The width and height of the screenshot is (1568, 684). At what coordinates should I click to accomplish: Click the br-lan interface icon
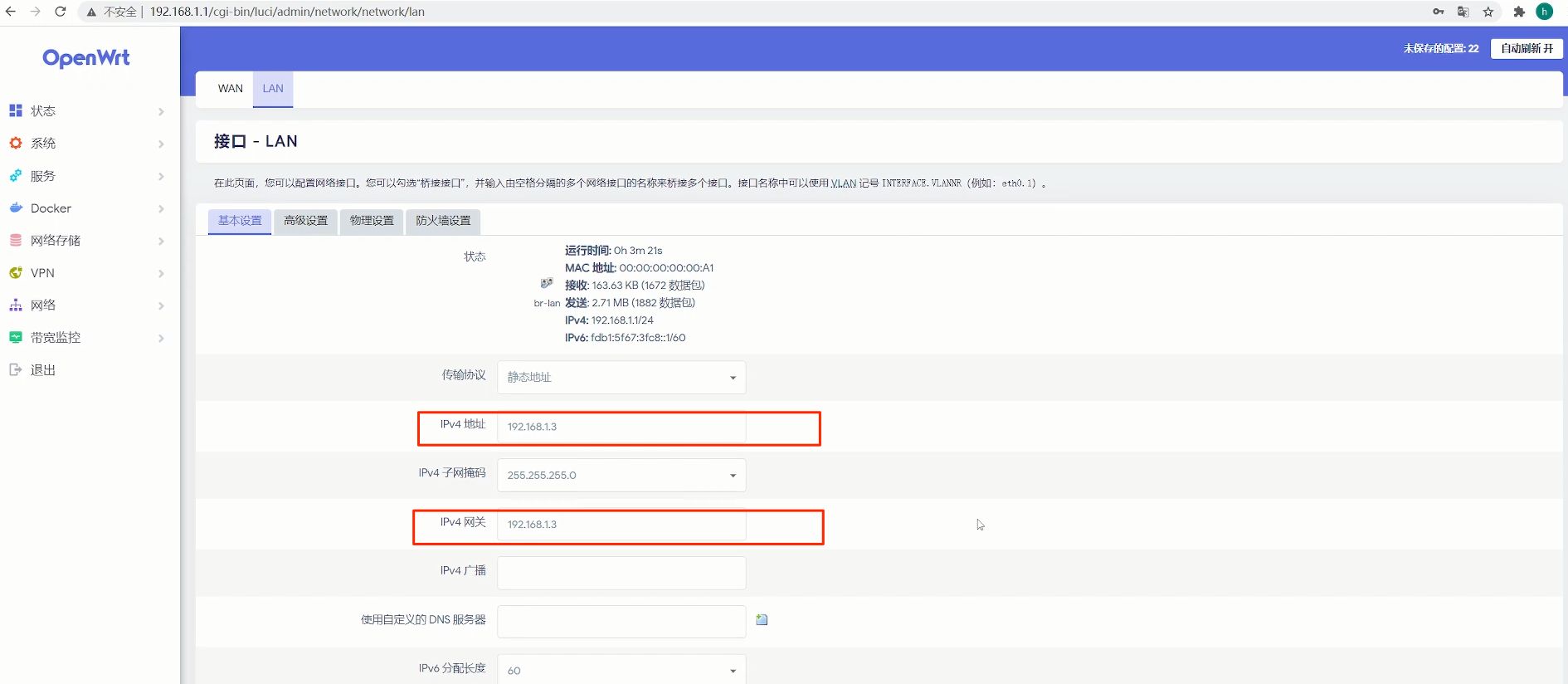(547, 283)
